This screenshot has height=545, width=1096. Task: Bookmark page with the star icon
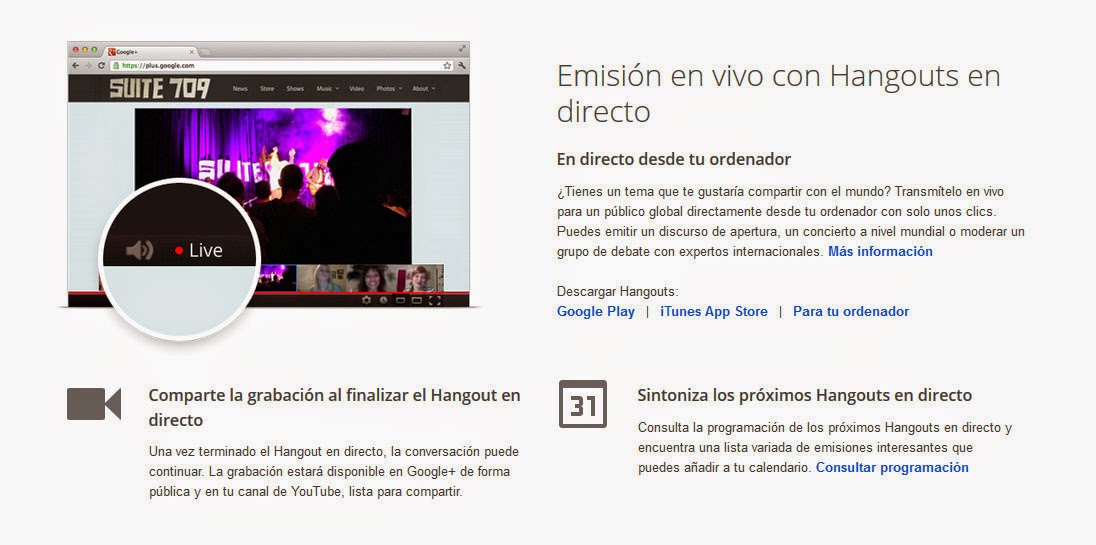[447, 65]
